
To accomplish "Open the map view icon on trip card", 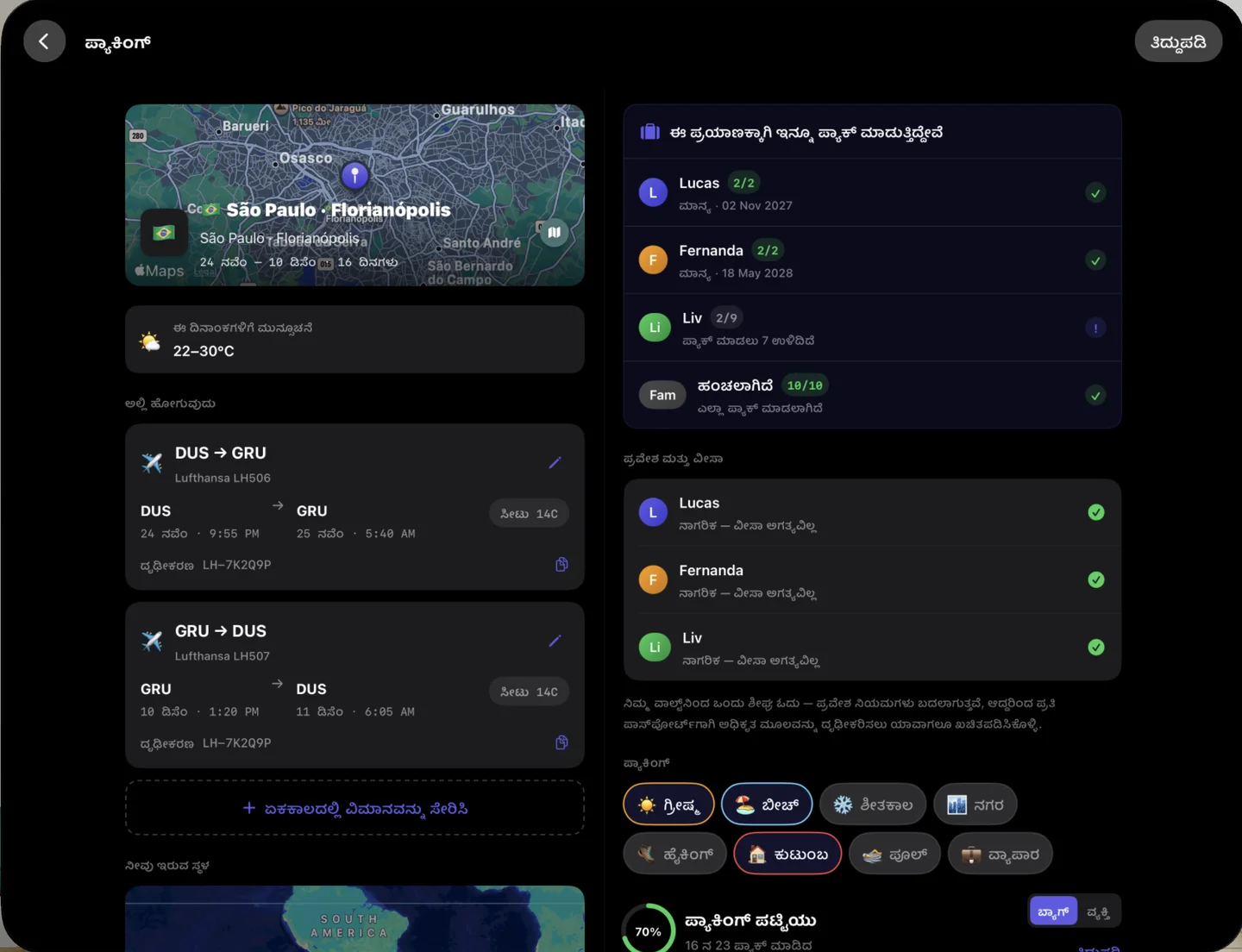I will (x=554, y=232).
